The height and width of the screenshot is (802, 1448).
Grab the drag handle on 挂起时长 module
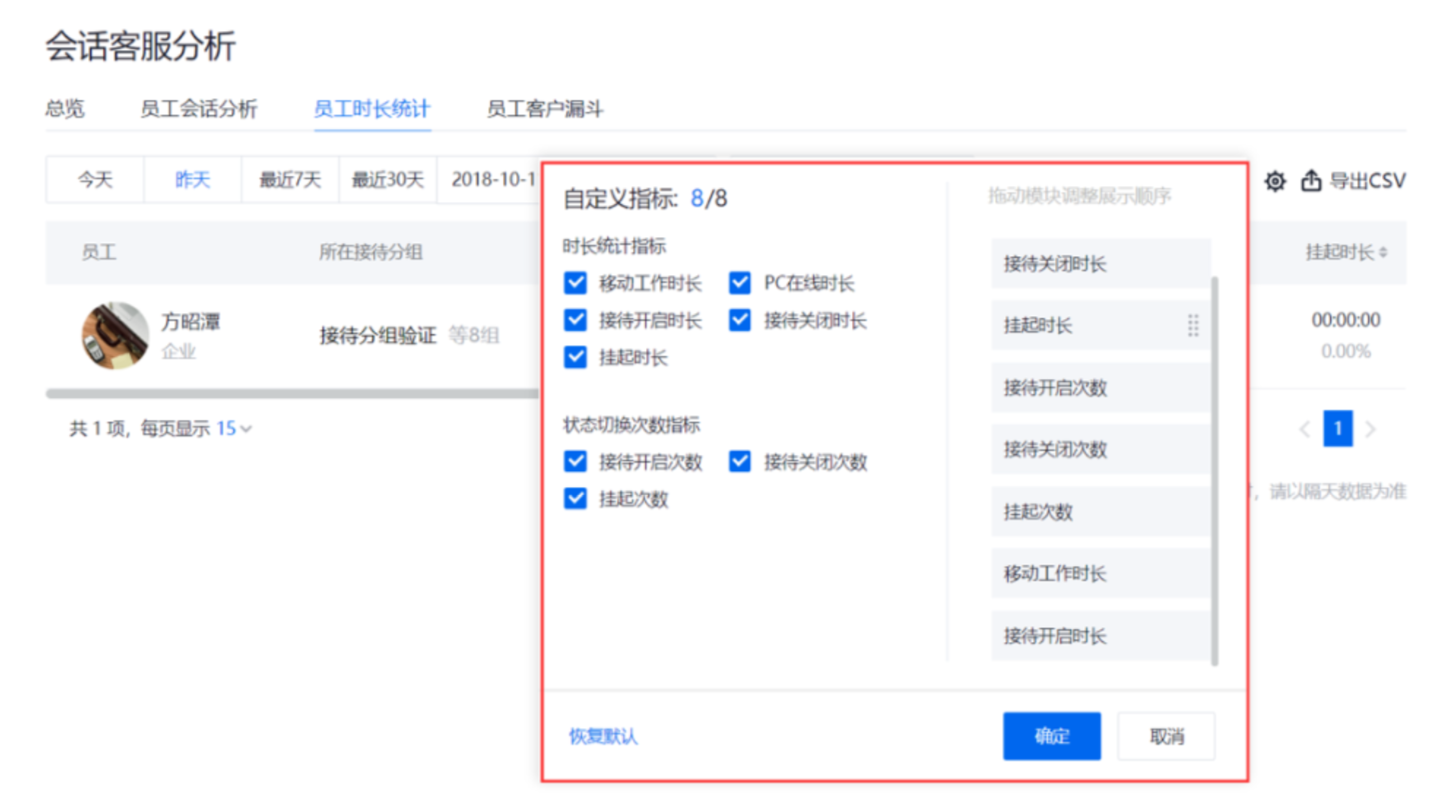click(x=1193, y=325)
